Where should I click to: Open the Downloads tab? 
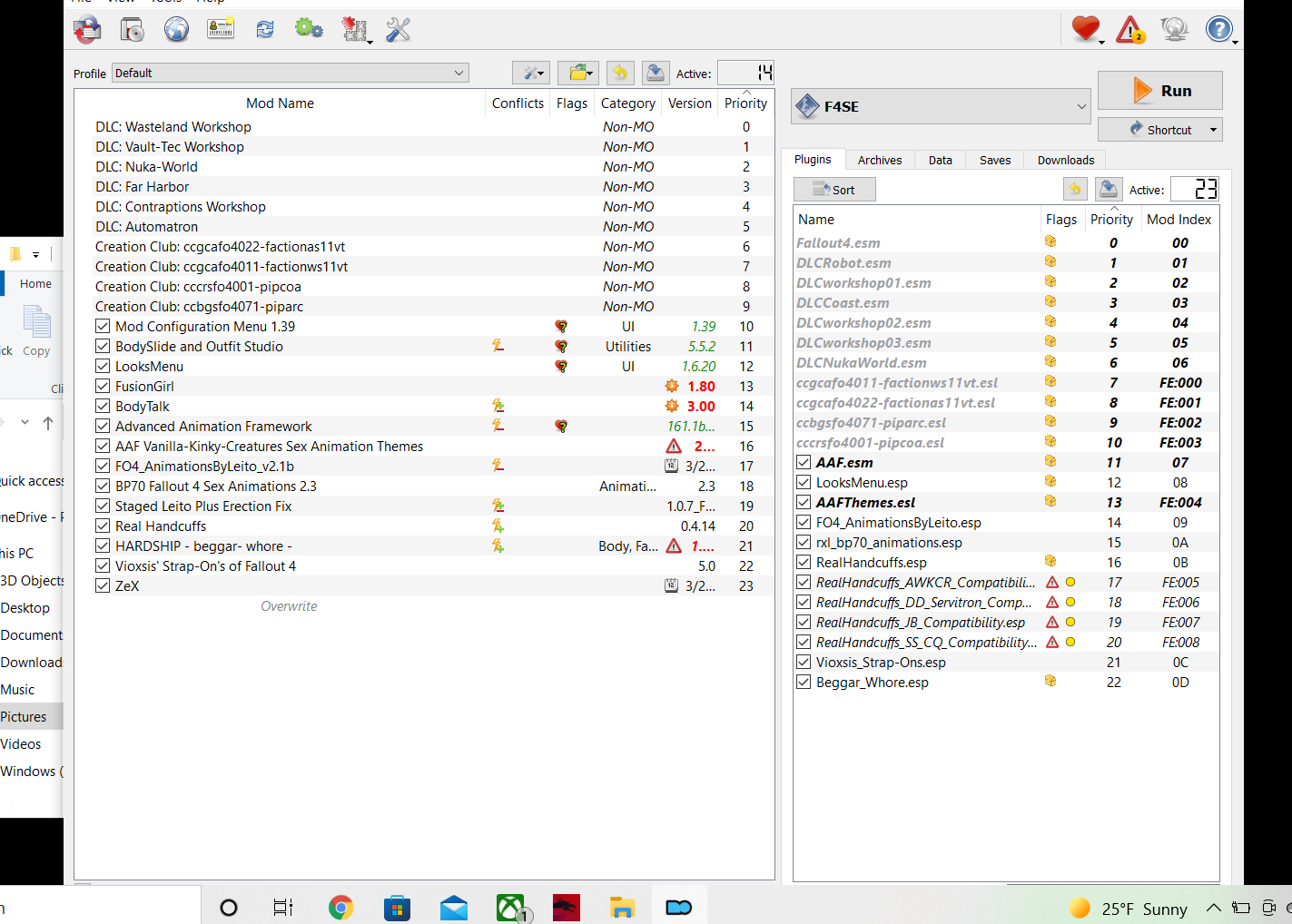(x=1065, y=161)
